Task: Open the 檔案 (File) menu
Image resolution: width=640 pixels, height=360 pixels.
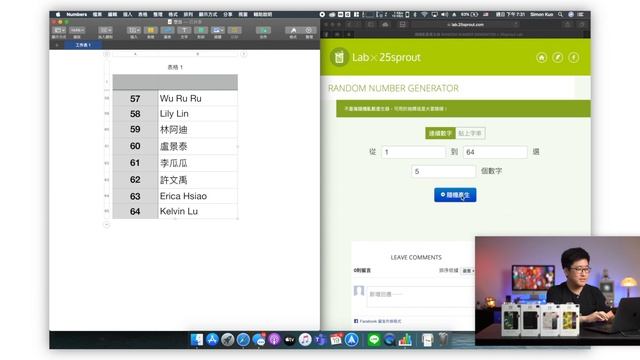Action: click(x=97, y=14)
